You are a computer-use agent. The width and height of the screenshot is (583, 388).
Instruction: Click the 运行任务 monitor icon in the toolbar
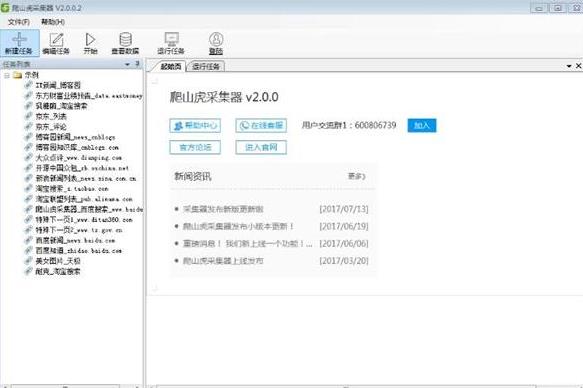171,43
